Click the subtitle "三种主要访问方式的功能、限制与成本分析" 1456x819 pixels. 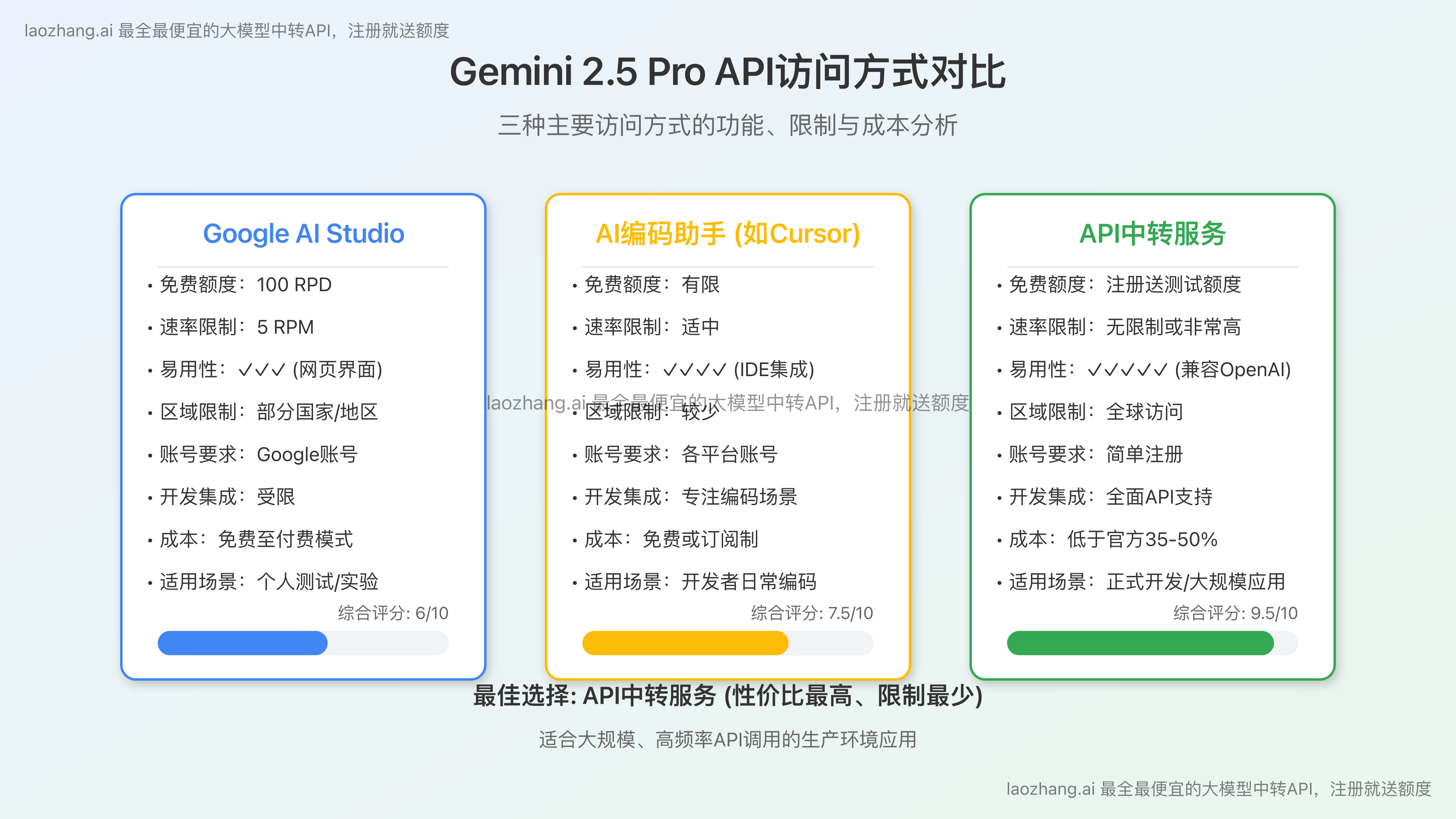coord(728,125)
